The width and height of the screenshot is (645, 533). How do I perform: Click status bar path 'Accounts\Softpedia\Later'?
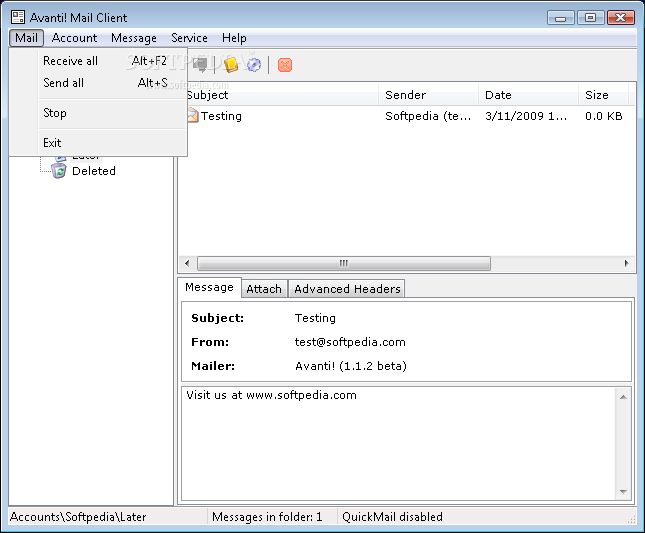point(78,517)
